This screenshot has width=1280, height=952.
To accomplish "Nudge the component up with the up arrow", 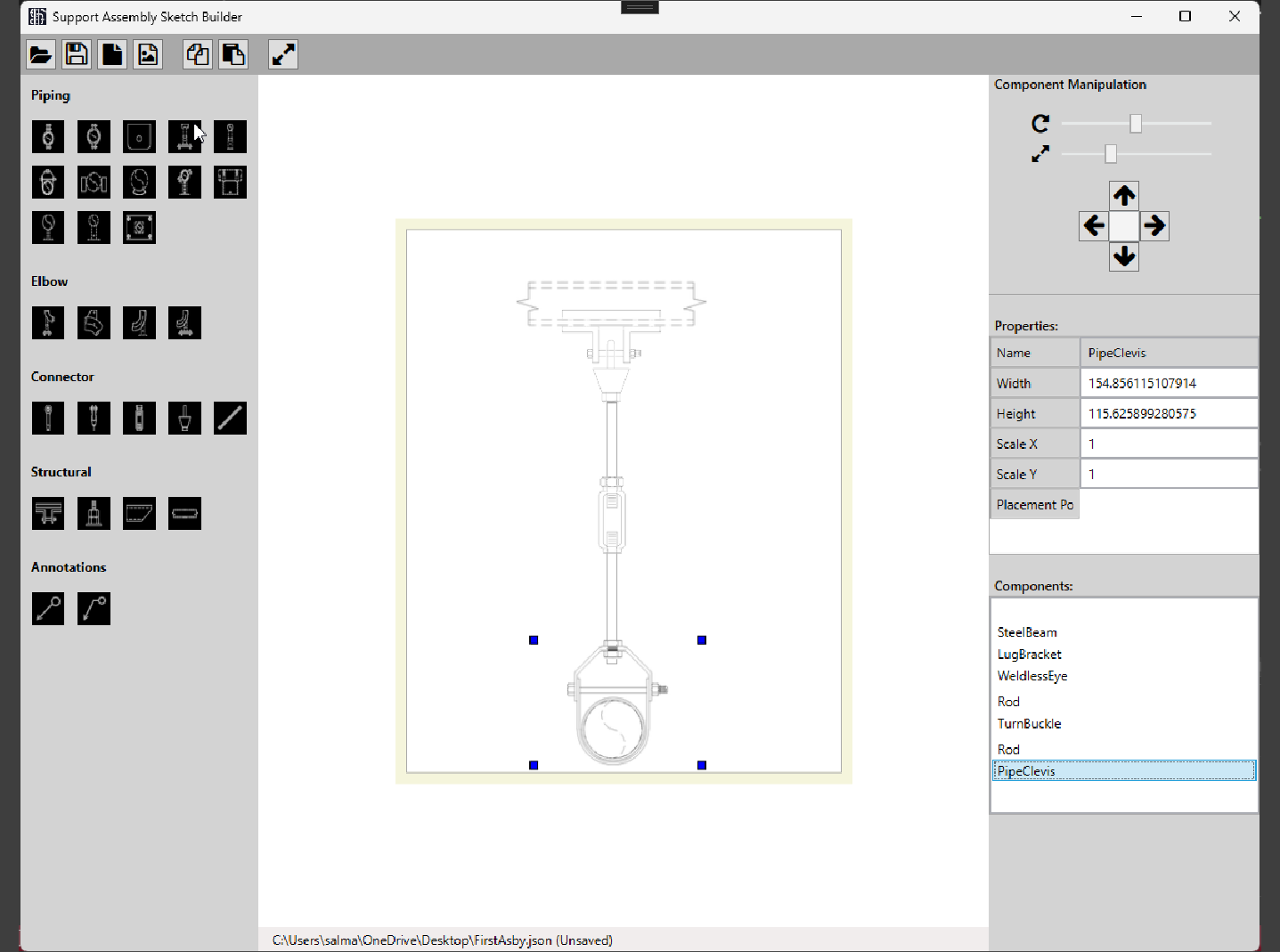I will (1124, 195).
